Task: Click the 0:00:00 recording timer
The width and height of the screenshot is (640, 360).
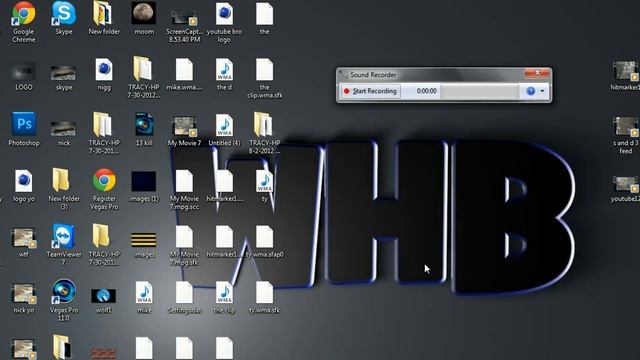Action: coord(427,91)
